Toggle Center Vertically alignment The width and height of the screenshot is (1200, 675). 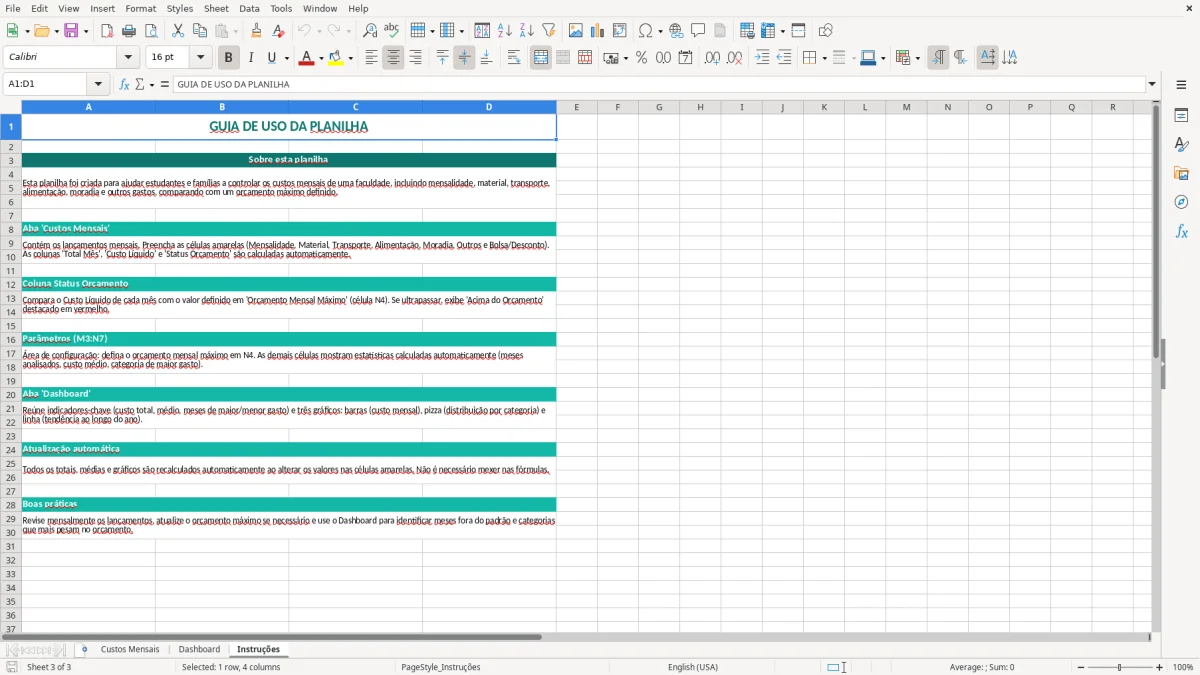(464, 58)
